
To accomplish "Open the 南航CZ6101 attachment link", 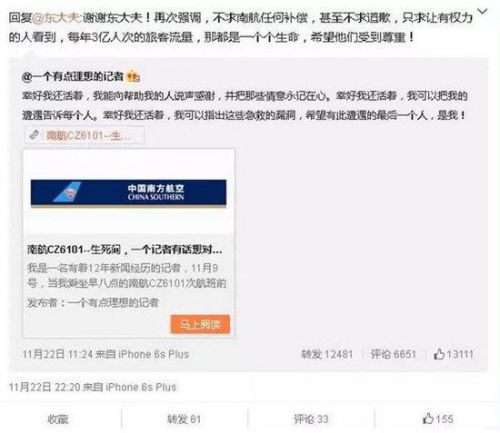I will pyautogui.click(x=88, y=136).
